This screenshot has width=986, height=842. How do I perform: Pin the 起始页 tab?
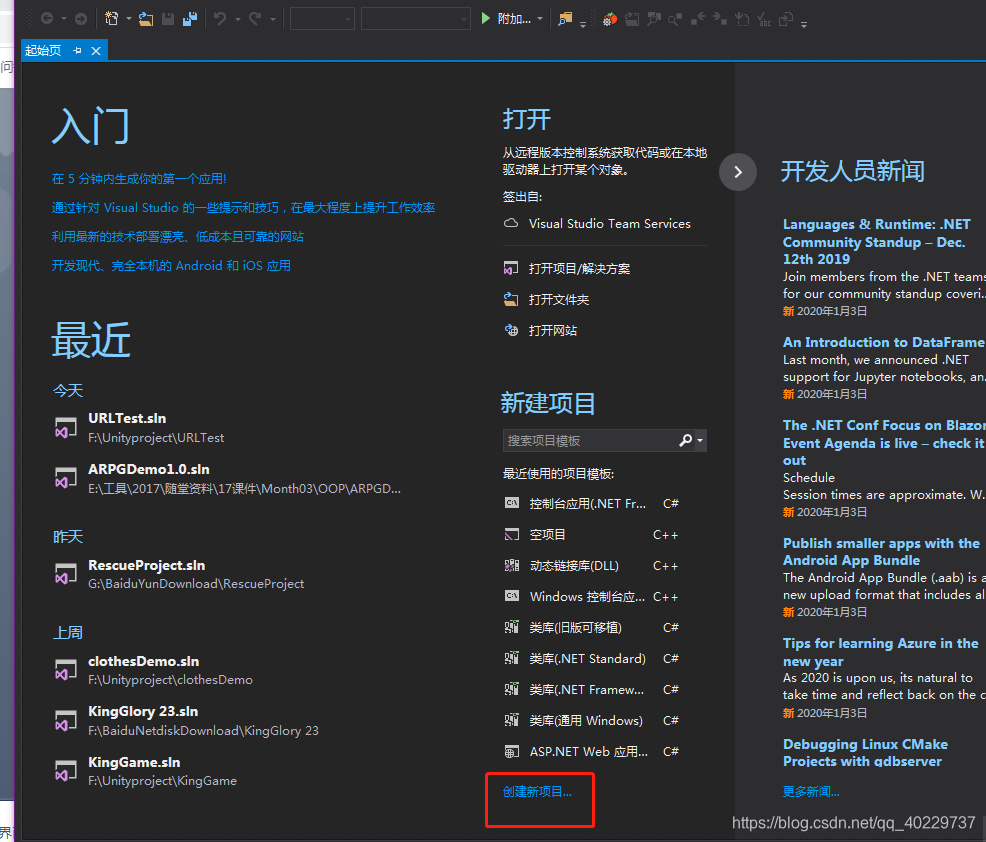[x=77, y=50]
